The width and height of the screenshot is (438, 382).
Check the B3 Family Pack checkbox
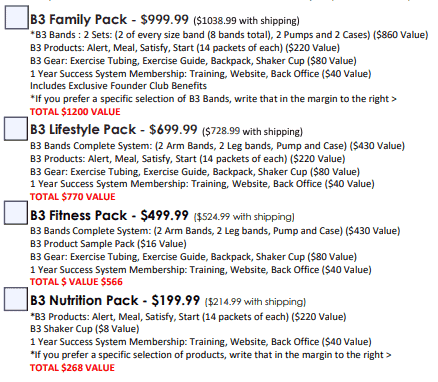[16, 17]
